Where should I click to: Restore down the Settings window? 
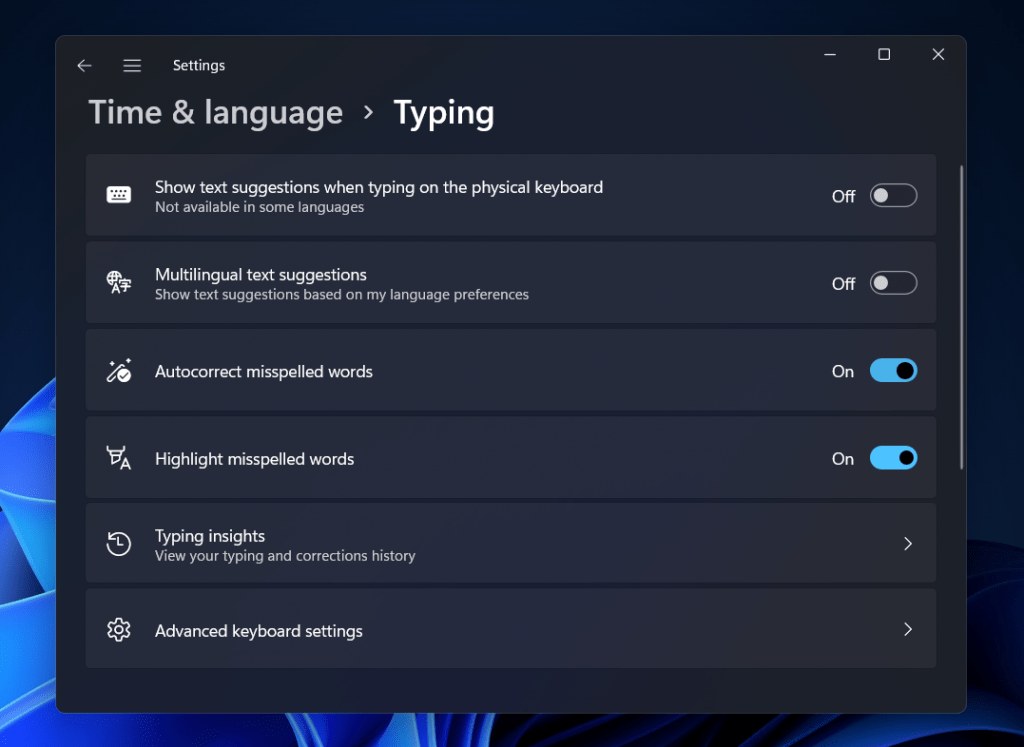pyautogui.click(x=883, y=54)
